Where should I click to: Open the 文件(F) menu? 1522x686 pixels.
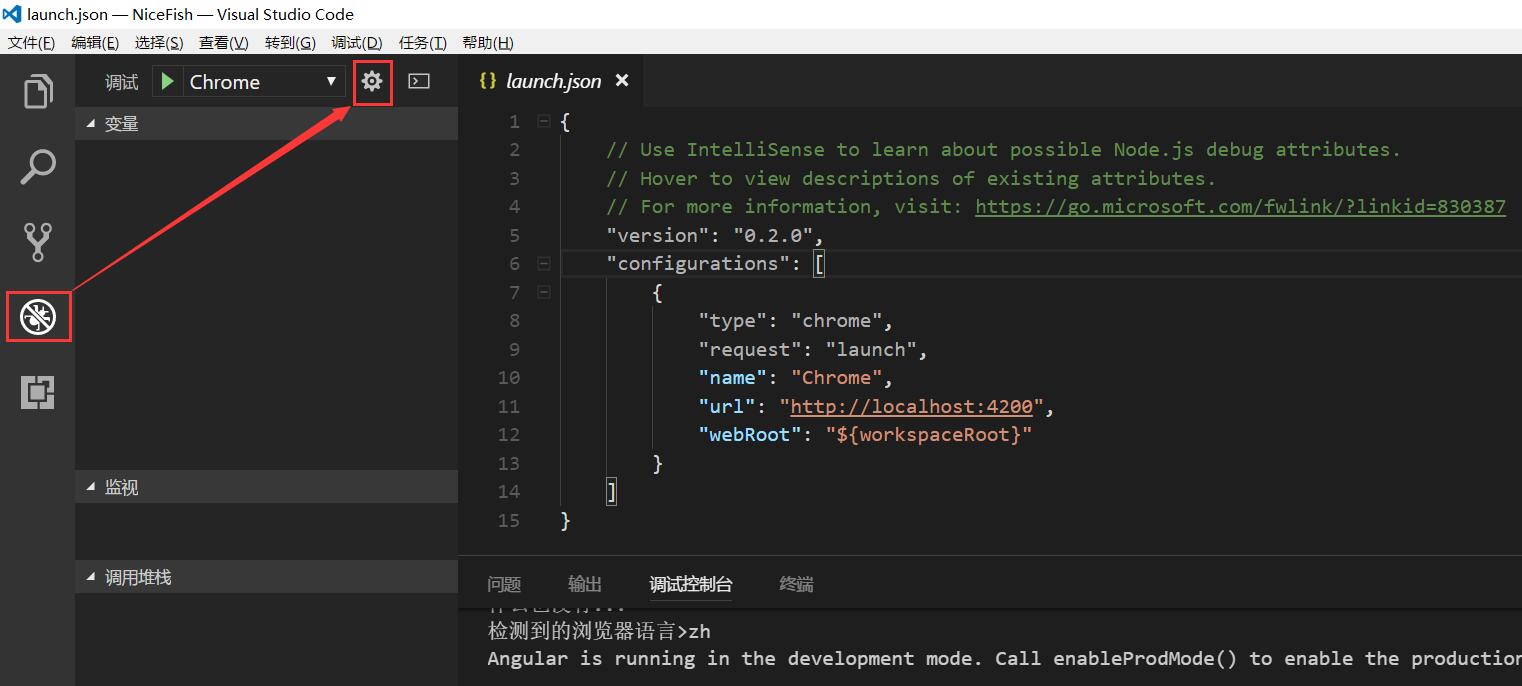[31, 42]
